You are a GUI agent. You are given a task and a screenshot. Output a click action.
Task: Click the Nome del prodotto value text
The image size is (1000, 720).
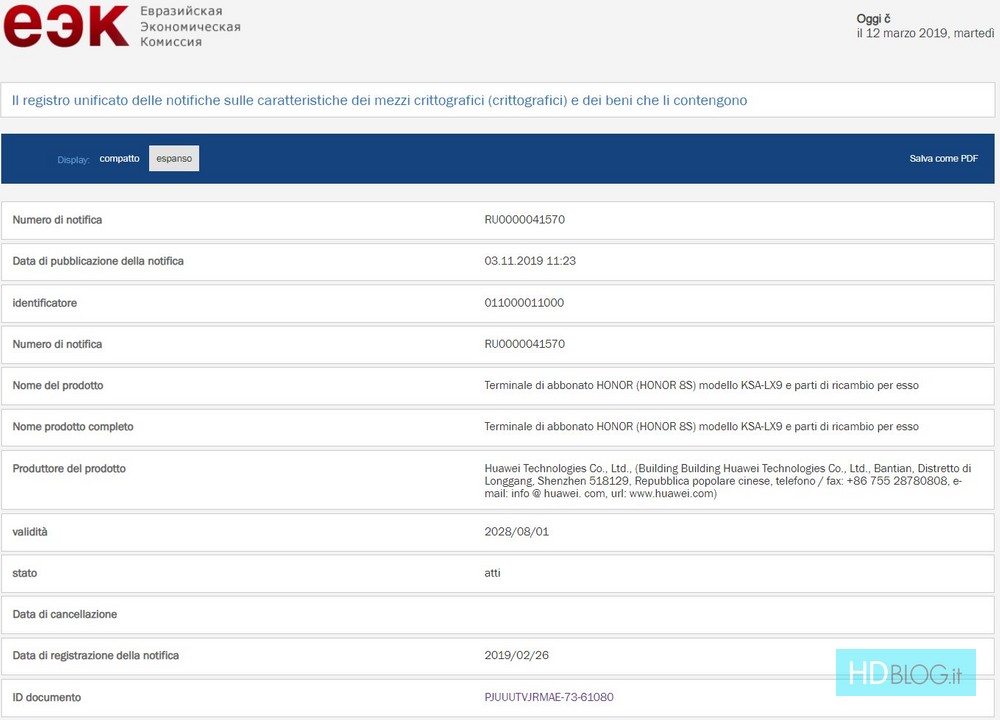pos(702,385)
